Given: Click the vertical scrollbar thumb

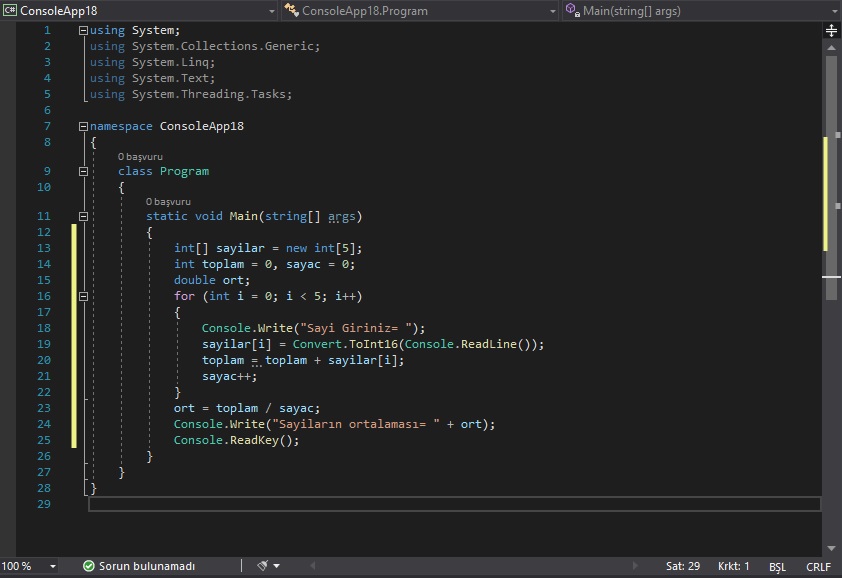Looking at the screenshot, I should pyautogui.click(x=831, y=177).
